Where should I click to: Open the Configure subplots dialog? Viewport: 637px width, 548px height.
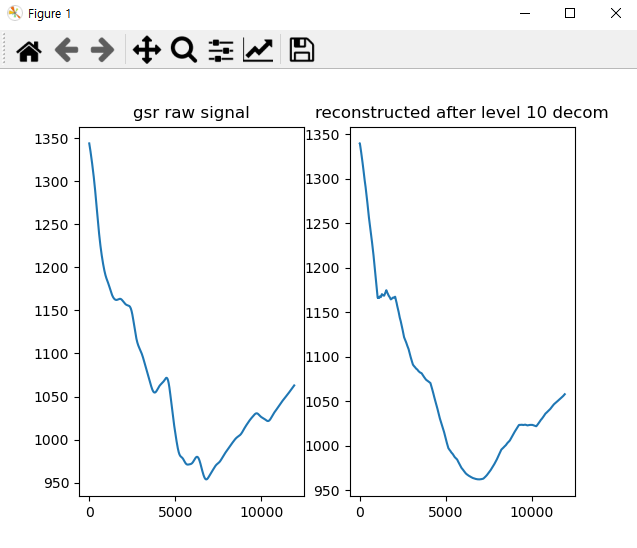point(221,50)
